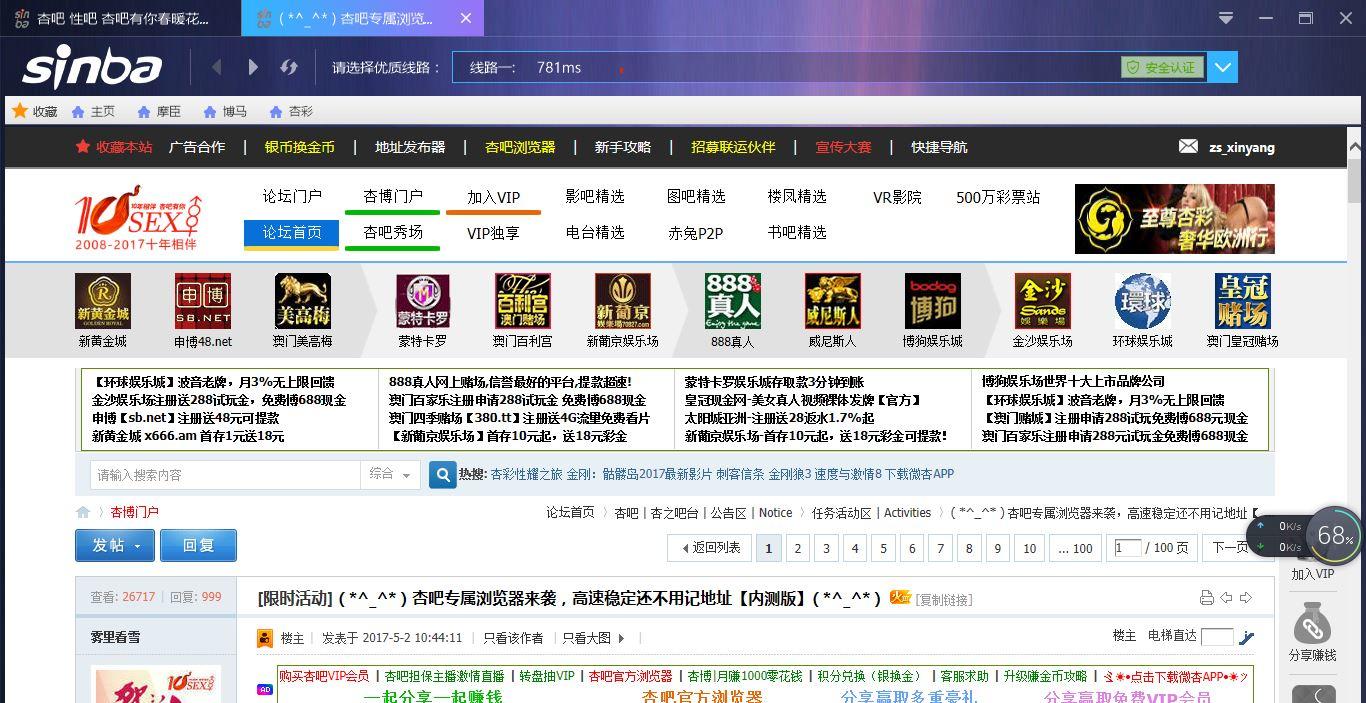Viewport: 1366px width, 703px height.
Task: Click the 至尊杏彩 banner advertisement
Action: point(1175,218)
